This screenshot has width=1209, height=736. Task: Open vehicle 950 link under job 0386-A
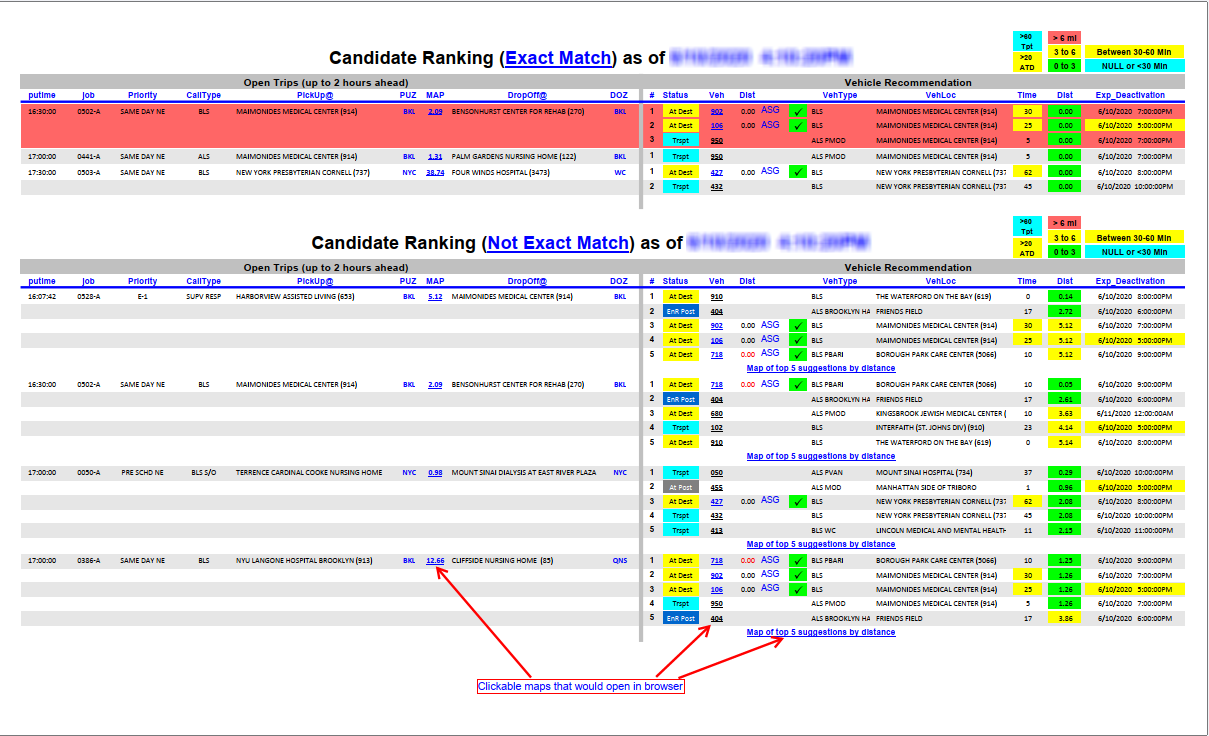point(717,604)
